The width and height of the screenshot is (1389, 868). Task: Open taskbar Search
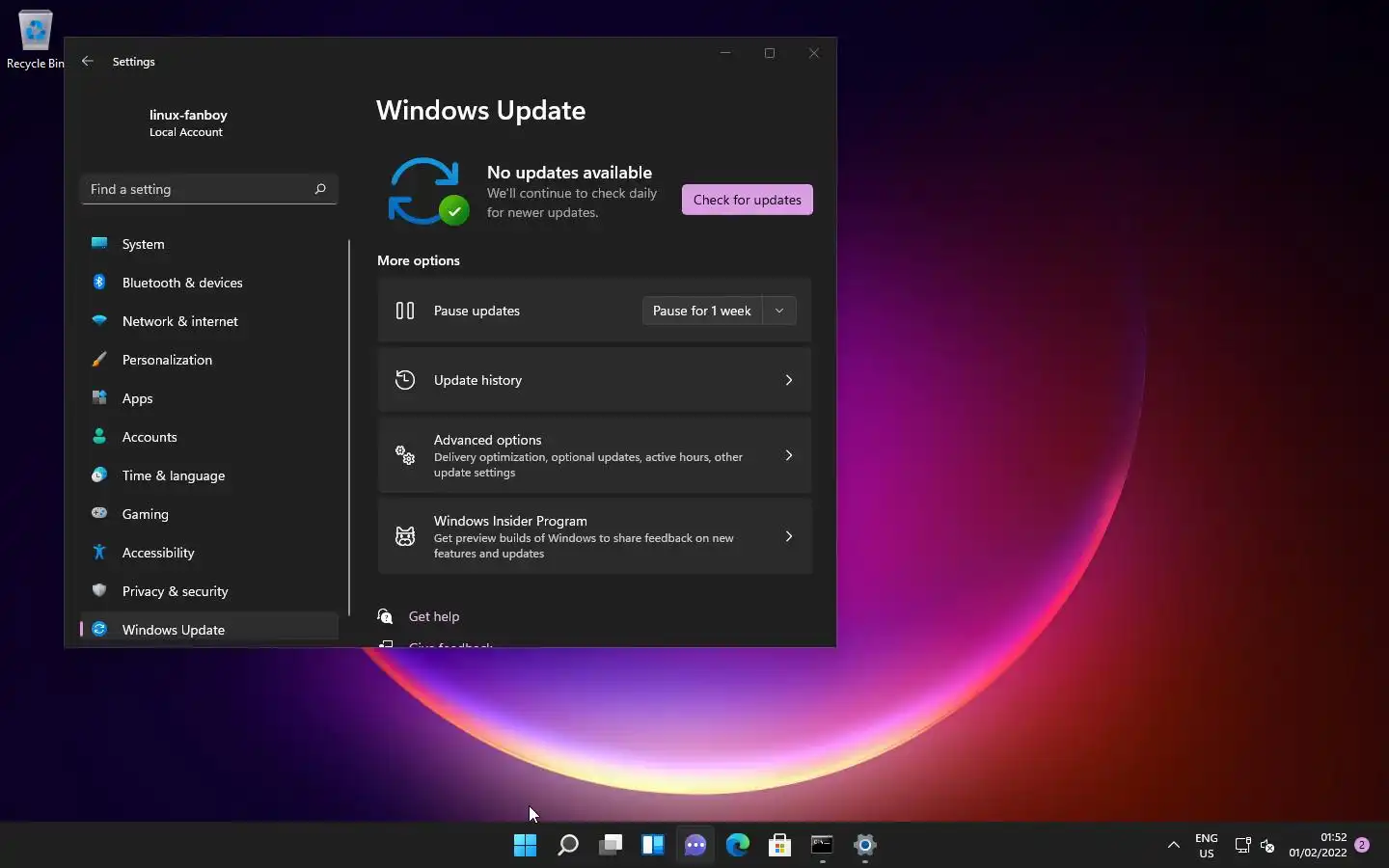point(568,845)
